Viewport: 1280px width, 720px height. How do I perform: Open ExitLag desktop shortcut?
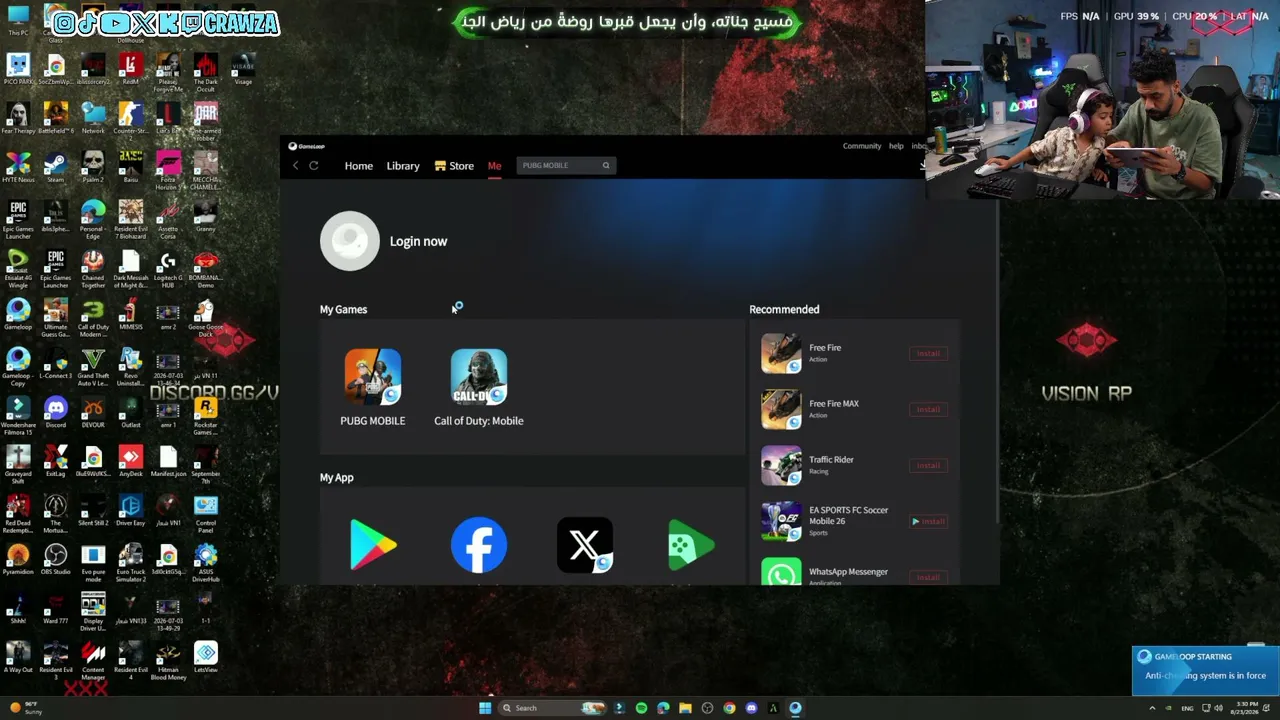[x=56, y=460]
